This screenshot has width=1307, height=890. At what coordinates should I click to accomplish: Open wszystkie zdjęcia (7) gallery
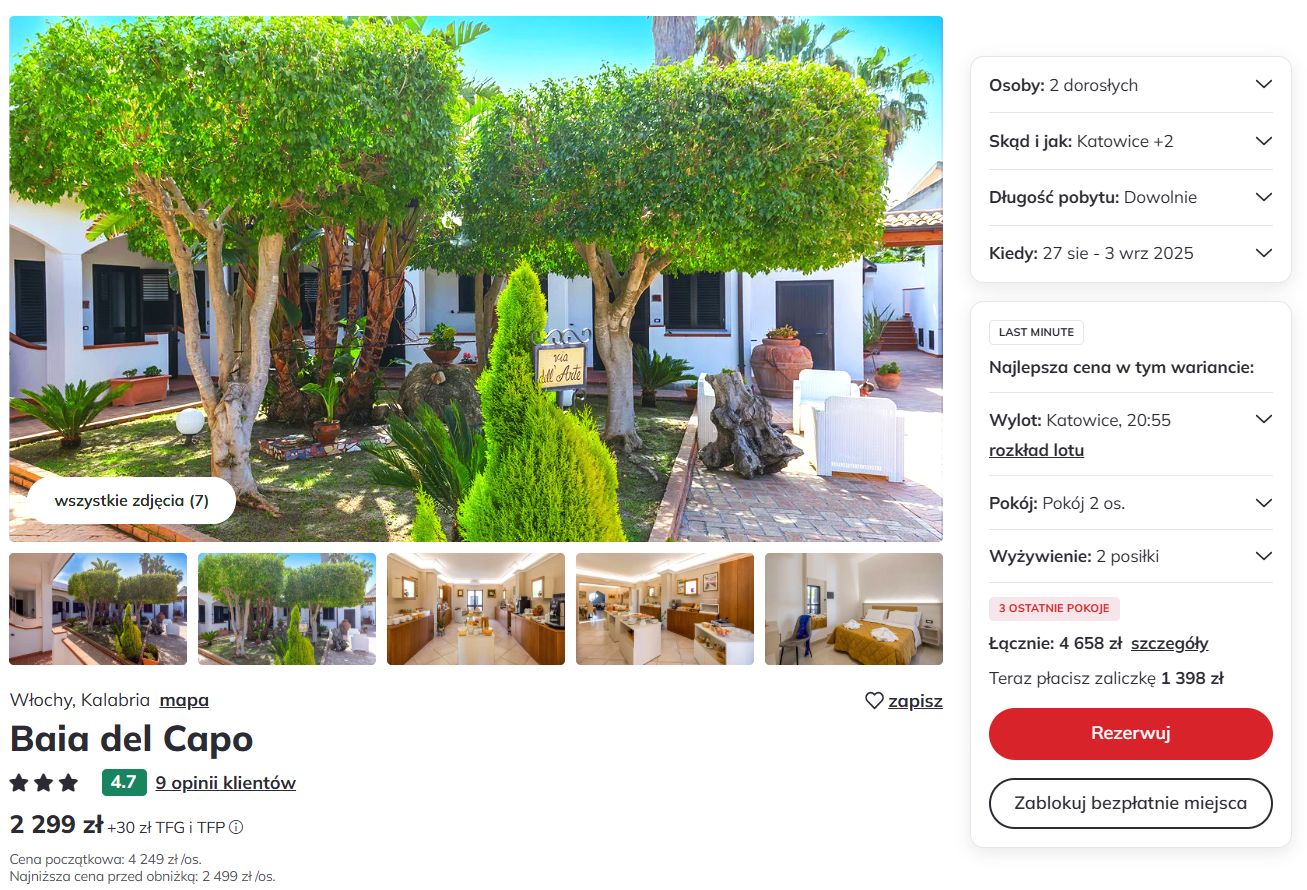131,501
